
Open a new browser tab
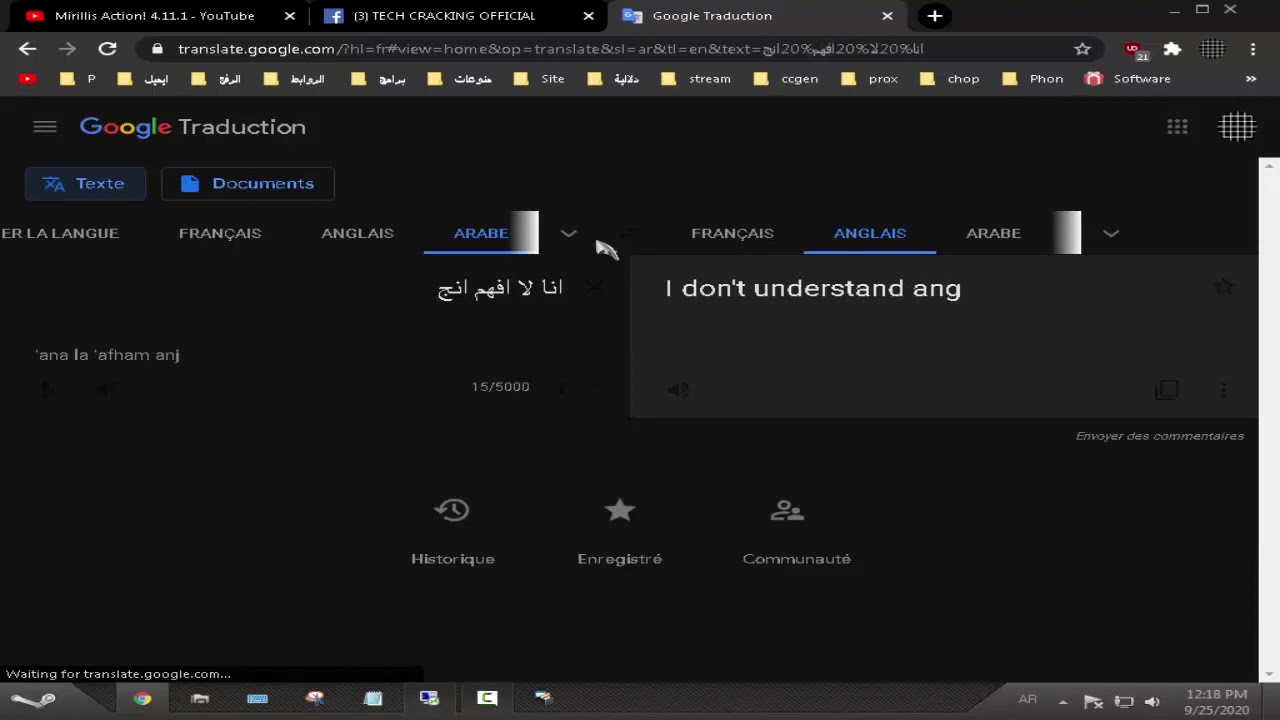[934, 16]
